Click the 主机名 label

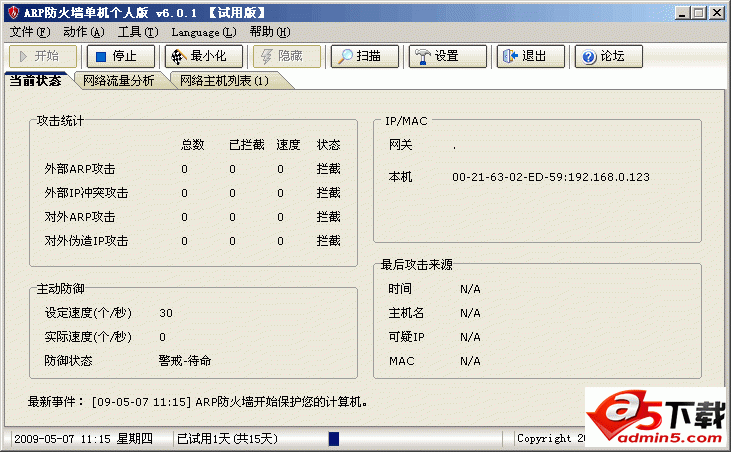tap(406, 313)
